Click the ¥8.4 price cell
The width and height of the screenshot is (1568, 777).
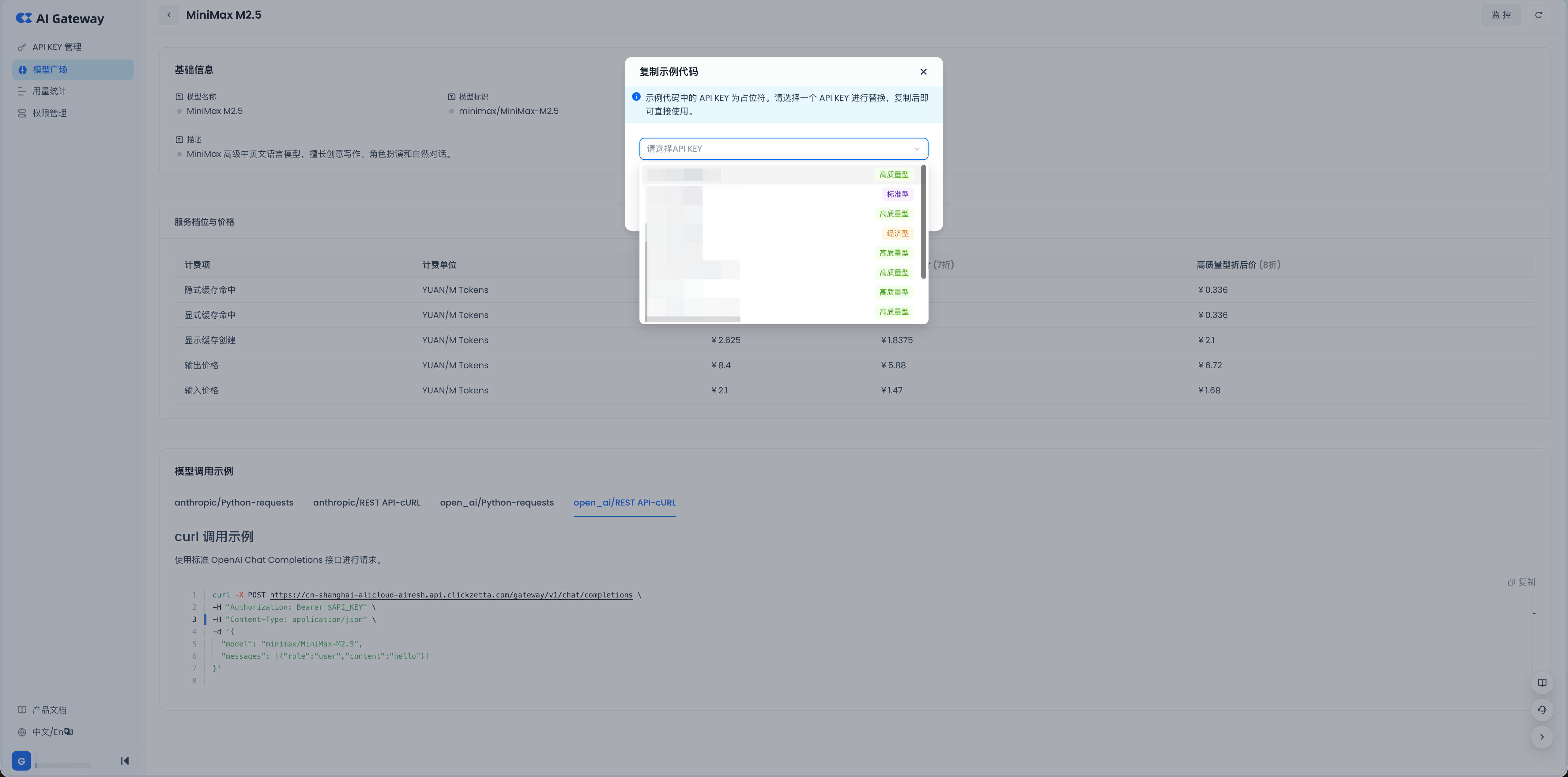pyautogui.click(x=721, y=365)
